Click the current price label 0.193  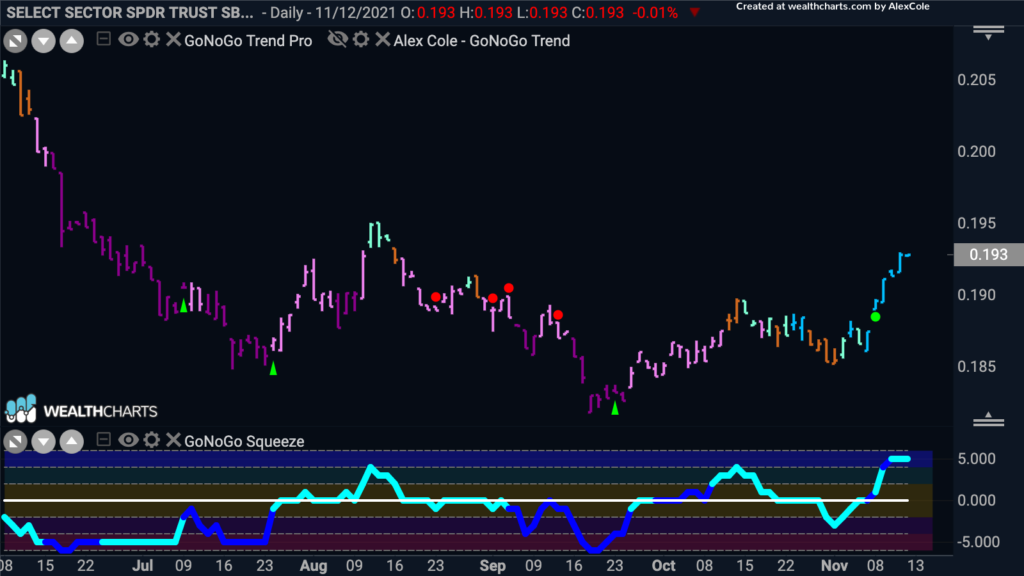(988, 255)
